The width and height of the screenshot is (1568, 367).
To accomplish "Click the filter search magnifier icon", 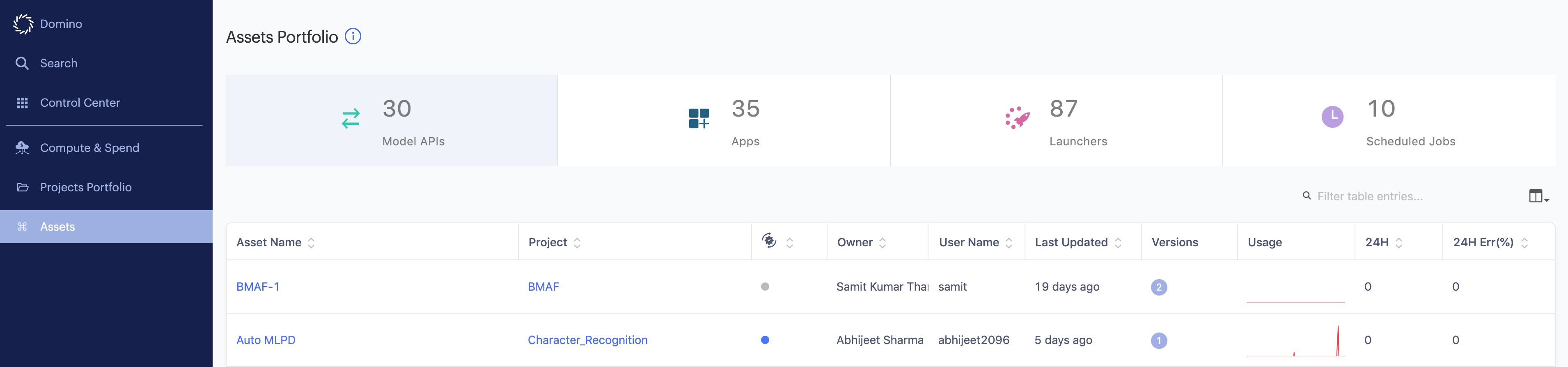I will 1306,196.
